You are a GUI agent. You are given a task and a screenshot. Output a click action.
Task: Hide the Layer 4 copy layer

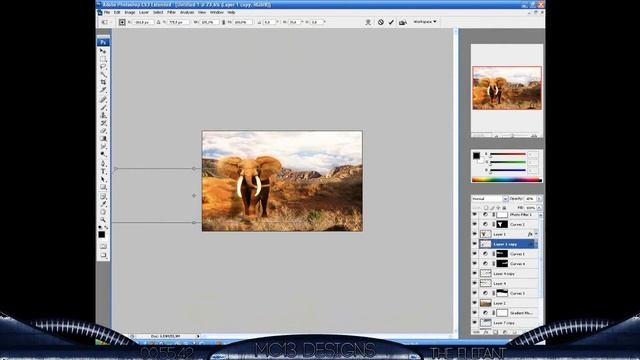[x=475, y=273]
